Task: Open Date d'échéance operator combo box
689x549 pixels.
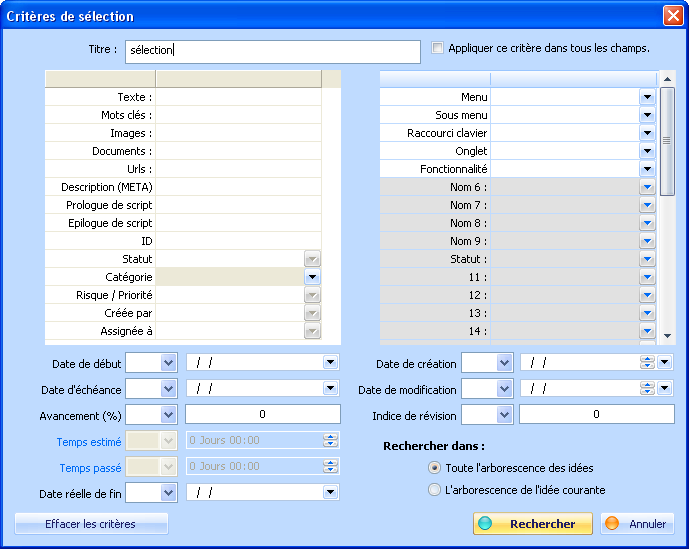Action: (152, 389)
